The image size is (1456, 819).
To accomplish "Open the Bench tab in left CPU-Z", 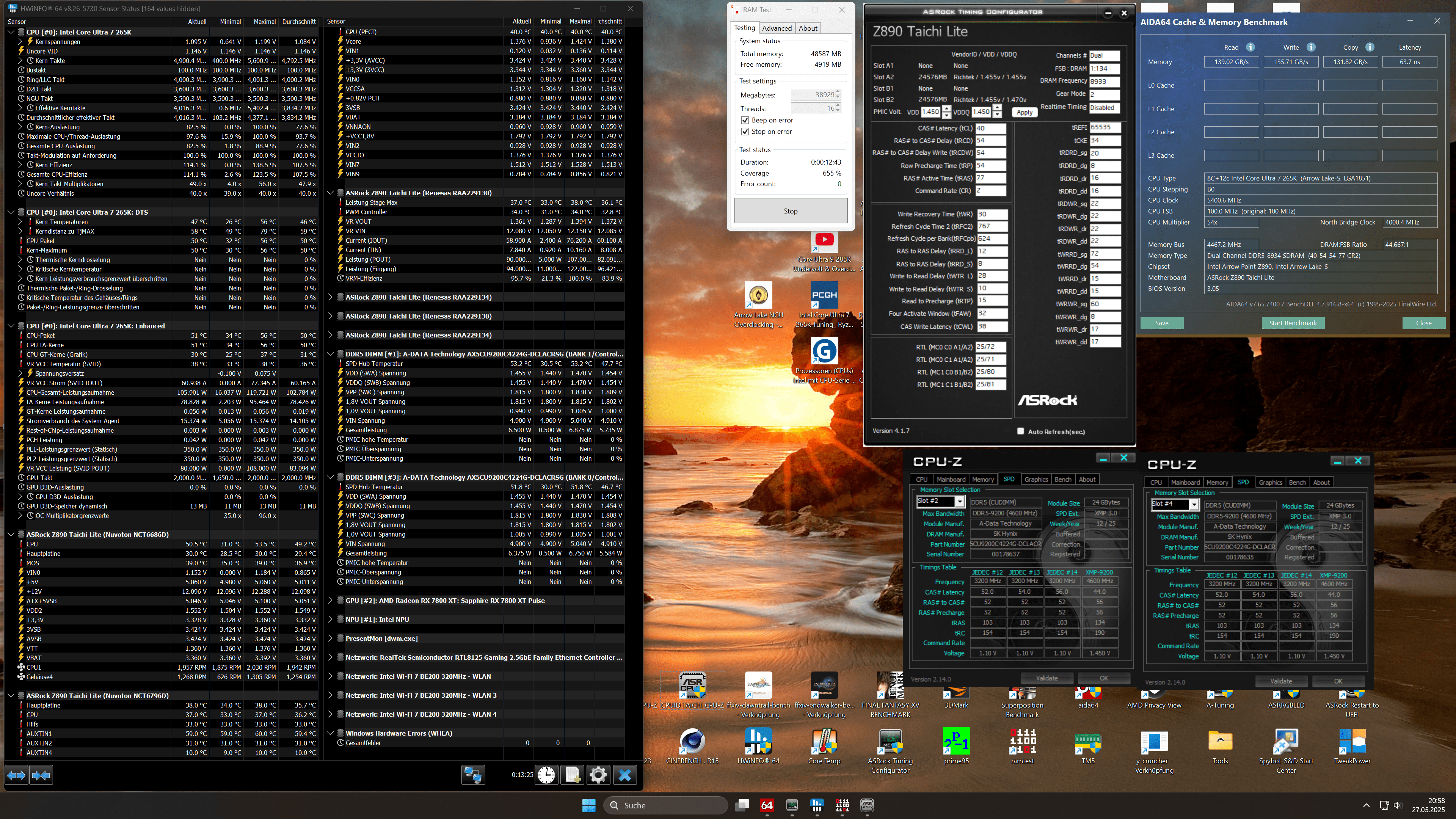I will coord(1062,479).
